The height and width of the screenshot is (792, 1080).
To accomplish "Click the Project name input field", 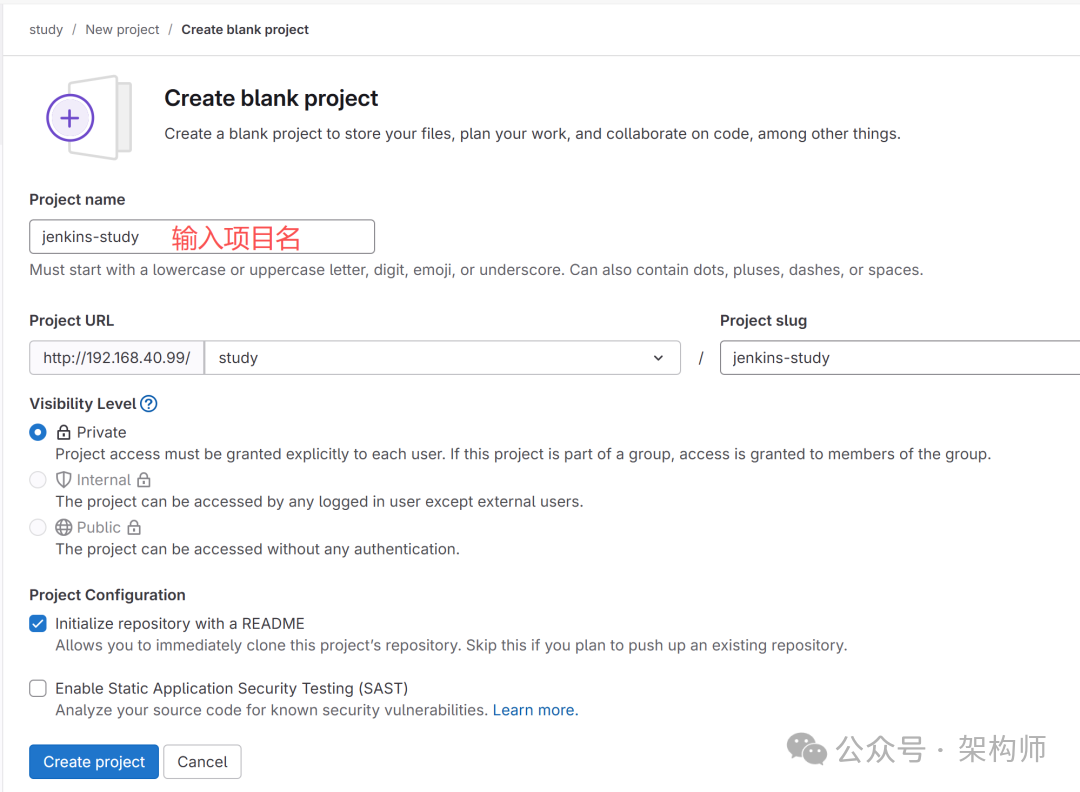I will pos(201,237).
